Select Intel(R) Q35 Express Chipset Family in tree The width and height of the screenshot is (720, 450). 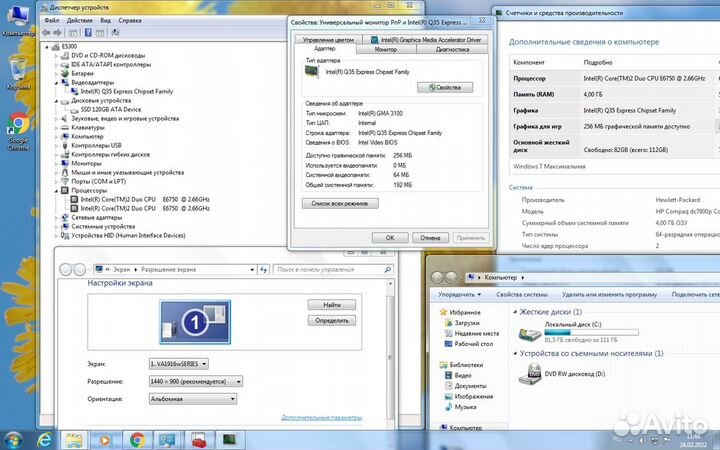click(x=127, y=91)
